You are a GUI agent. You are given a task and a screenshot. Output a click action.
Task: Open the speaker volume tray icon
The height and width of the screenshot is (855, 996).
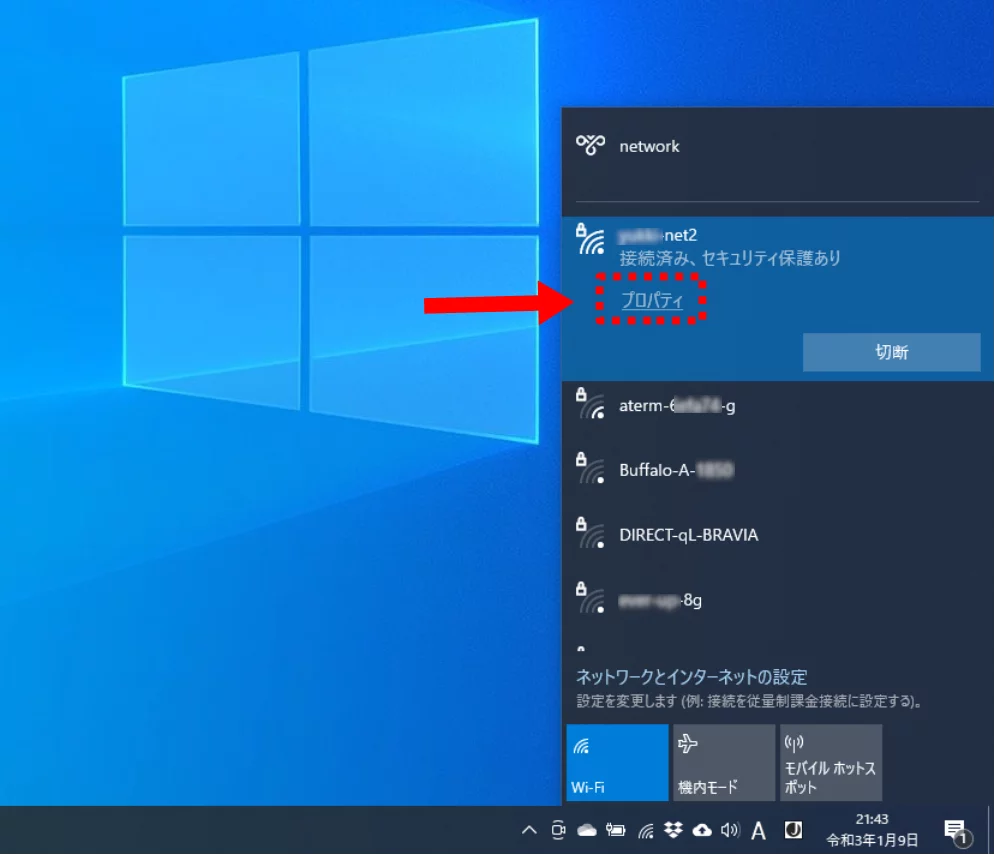[x=730, y=830]
